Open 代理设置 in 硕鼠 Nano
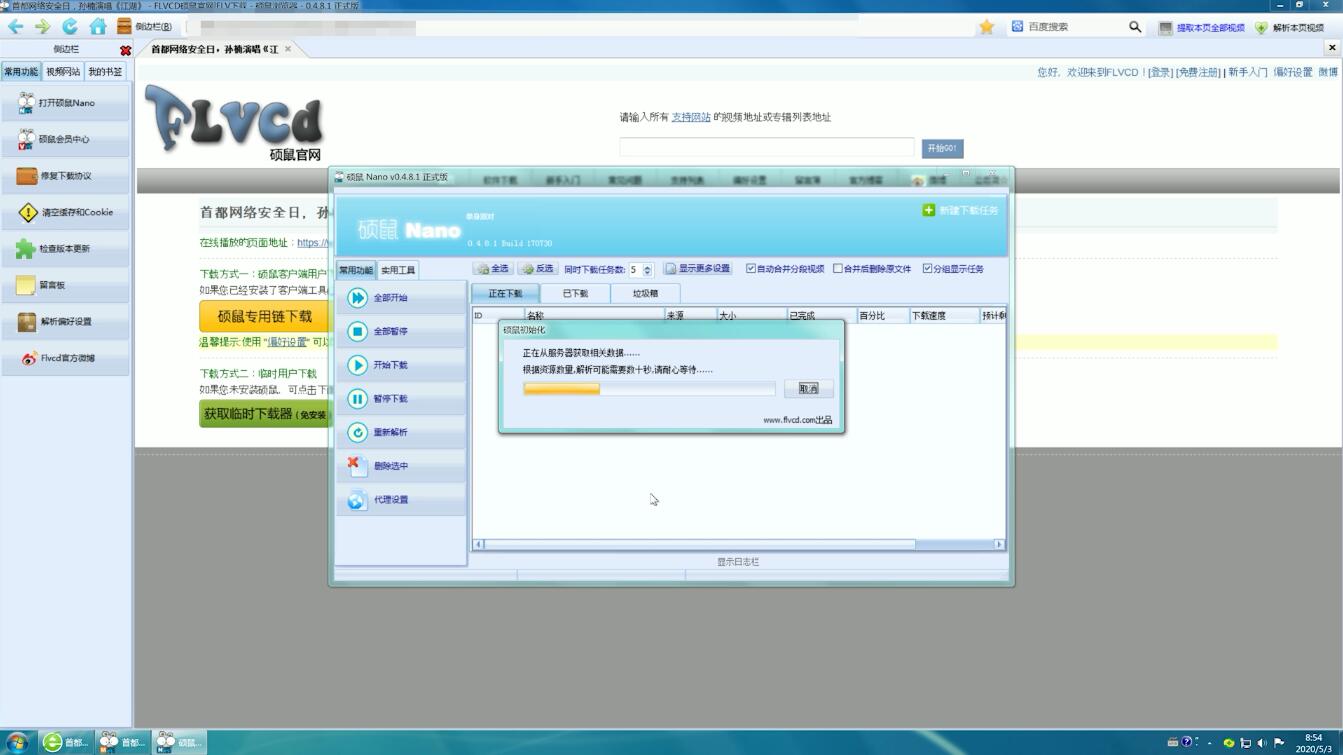Viewport: 1343px width, 755px height. point(401,500)
